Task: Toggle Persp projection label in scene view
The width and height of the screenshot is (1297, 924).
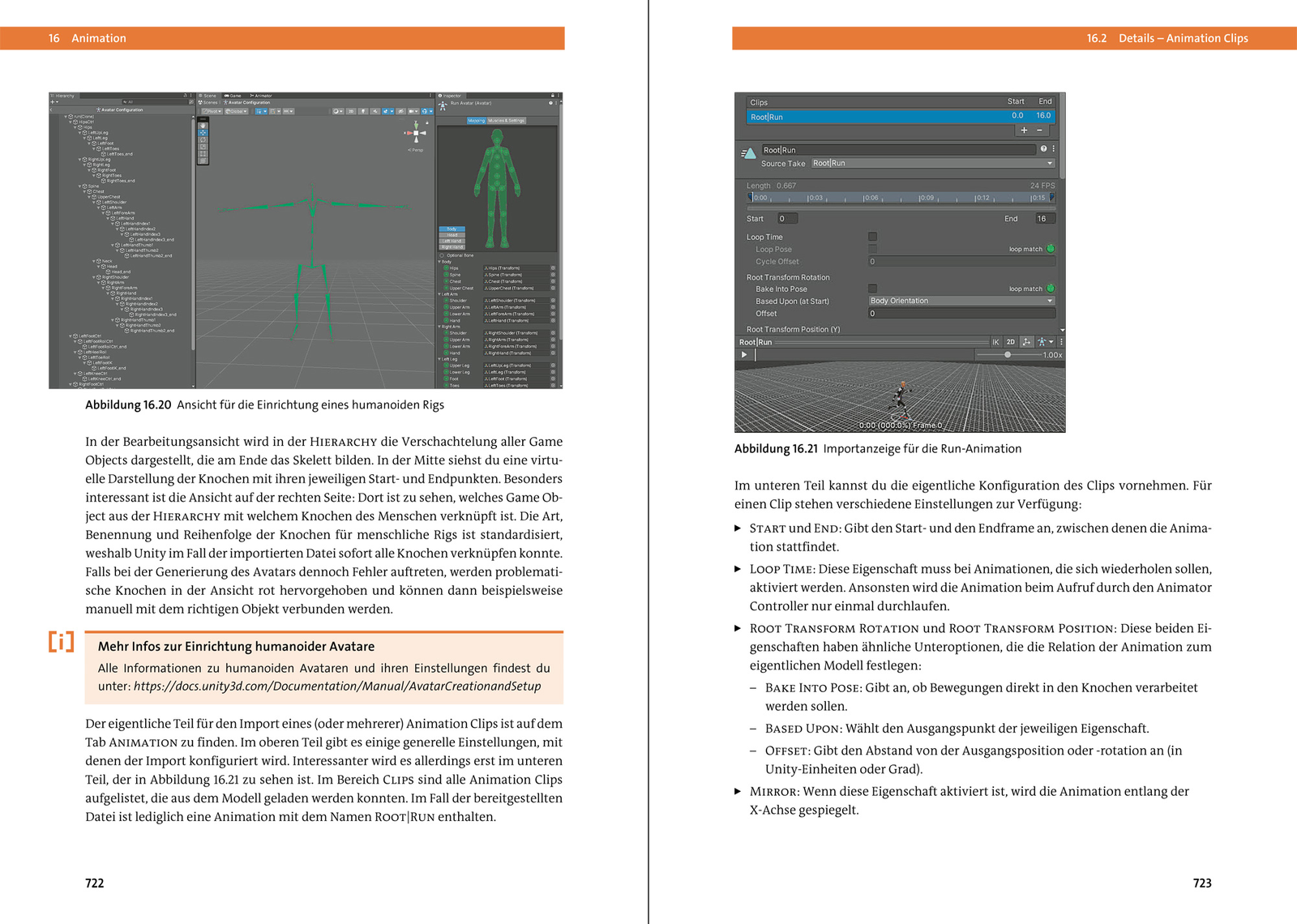Action: point(416,150)
